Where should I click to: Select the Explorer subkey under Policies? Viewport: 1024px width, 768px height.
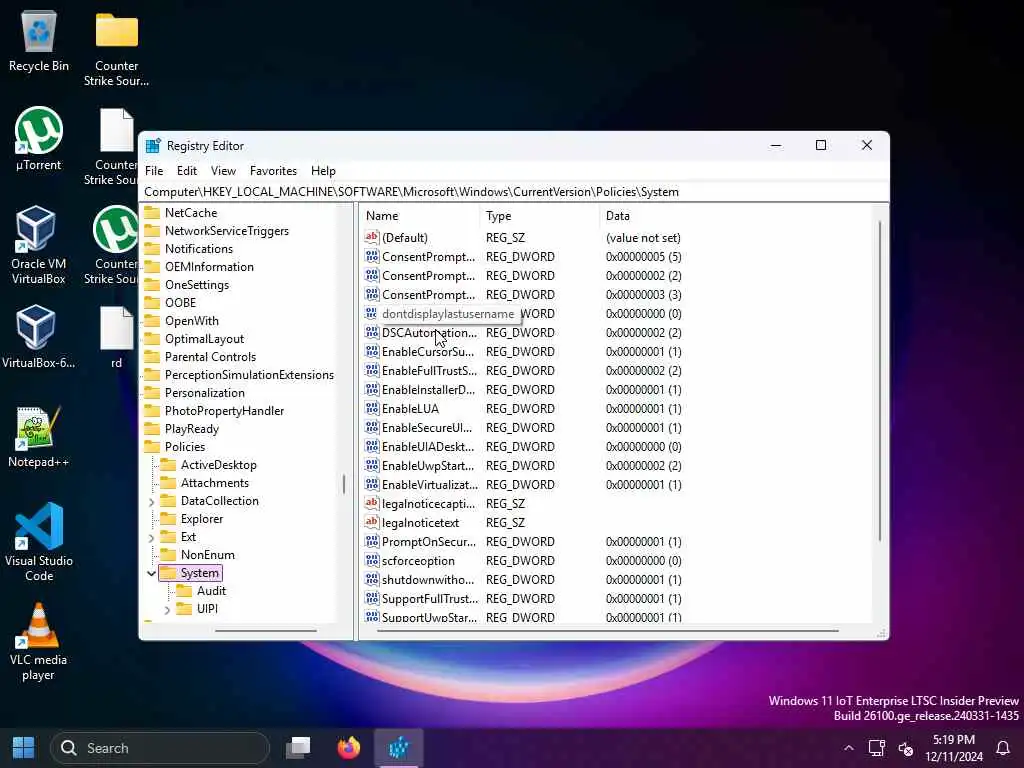coord(202,519)
